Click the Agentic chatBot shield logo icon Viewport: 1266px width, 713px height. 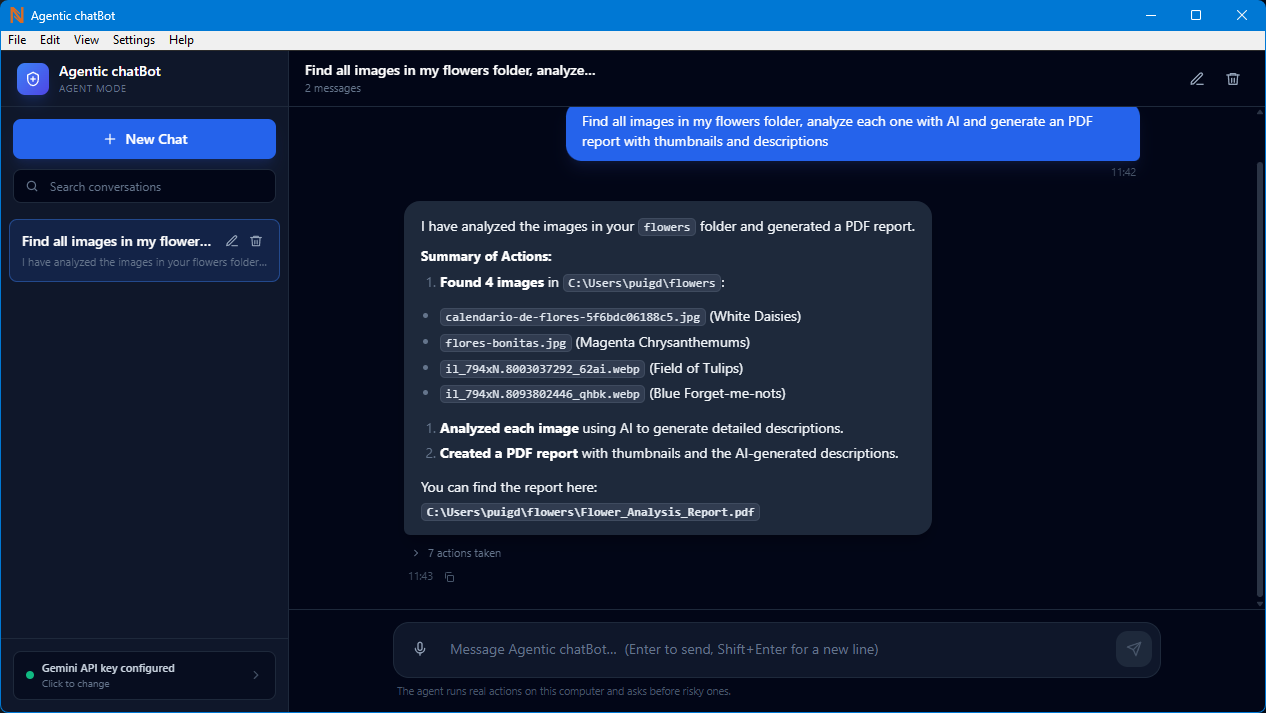tap(33, 79)
